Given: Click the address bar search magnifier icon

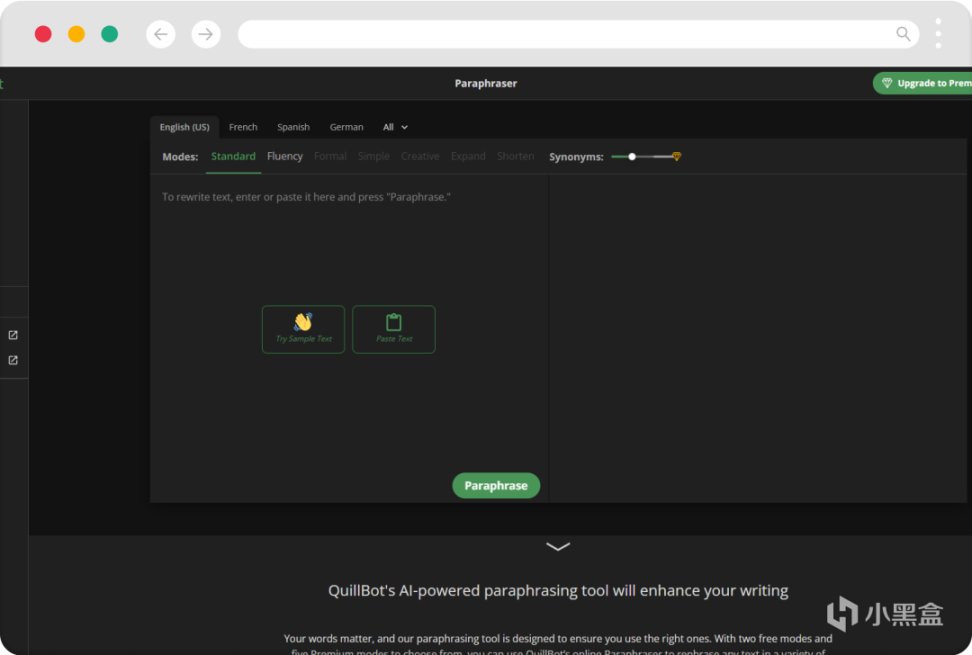Looking at the screenshot, I should (x=903, y=34).
